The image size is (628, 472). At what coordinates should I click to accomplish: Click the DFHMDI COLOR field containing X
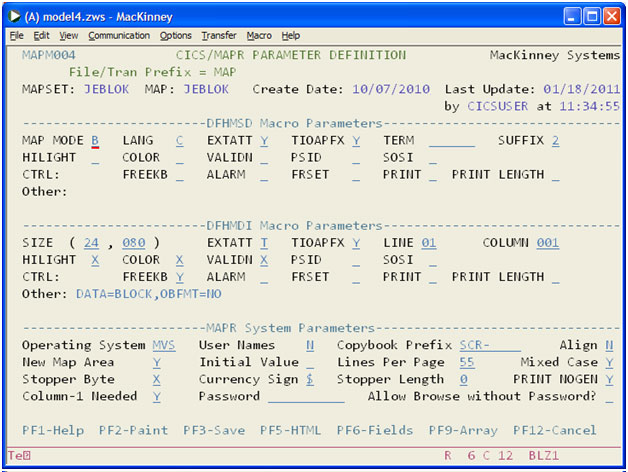pyautogui.click(x=179, y=260)
